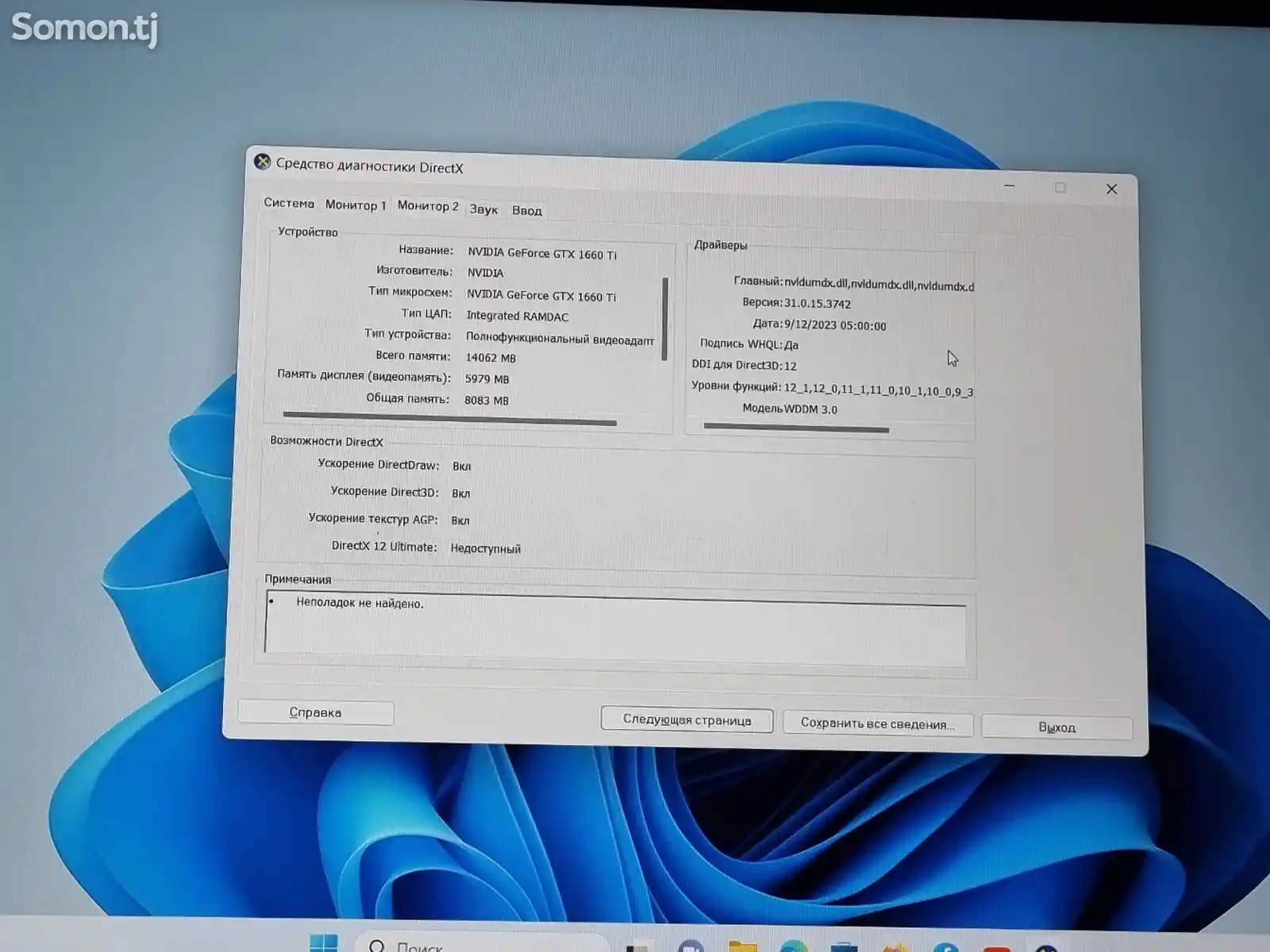
Task: Click the Тип устройства value Полнофункциональный видеоадапт
Action: coord(560,339)
